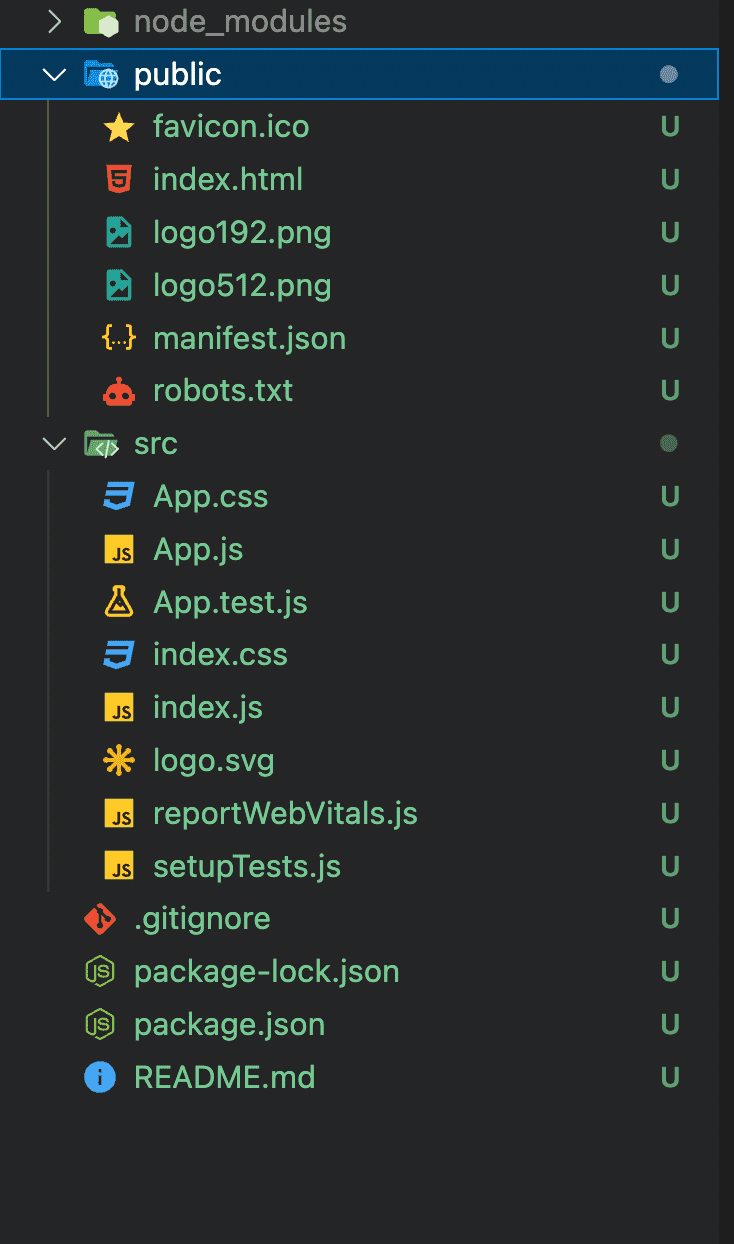Click the info icon beside README.md
This screenshot has height=1244, width=734.
[x=100, y=1078]
